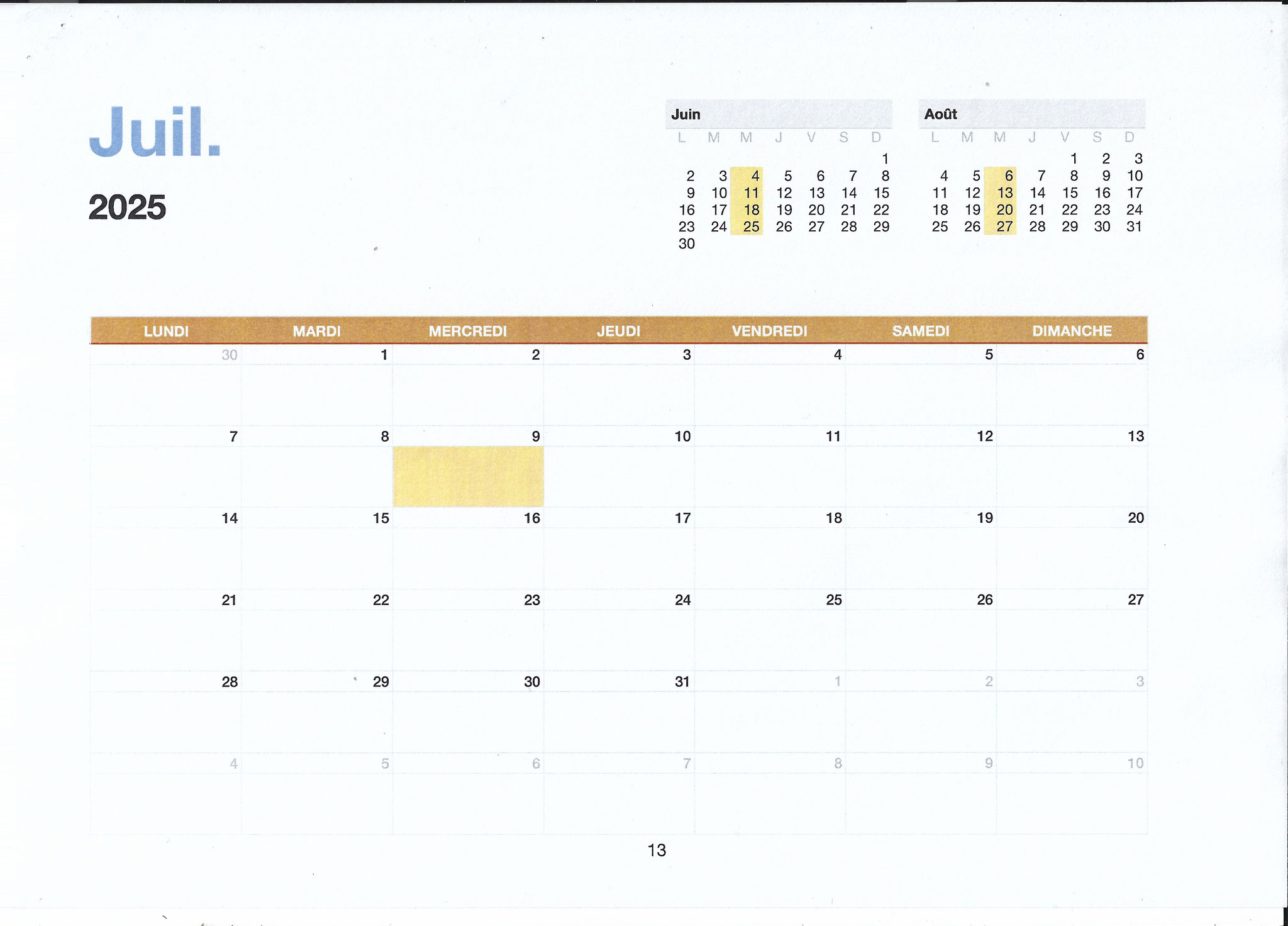Screen dimensions: 1288x926
Task: Select the "Juin" mini calendar header
Action: pos(779,114)
